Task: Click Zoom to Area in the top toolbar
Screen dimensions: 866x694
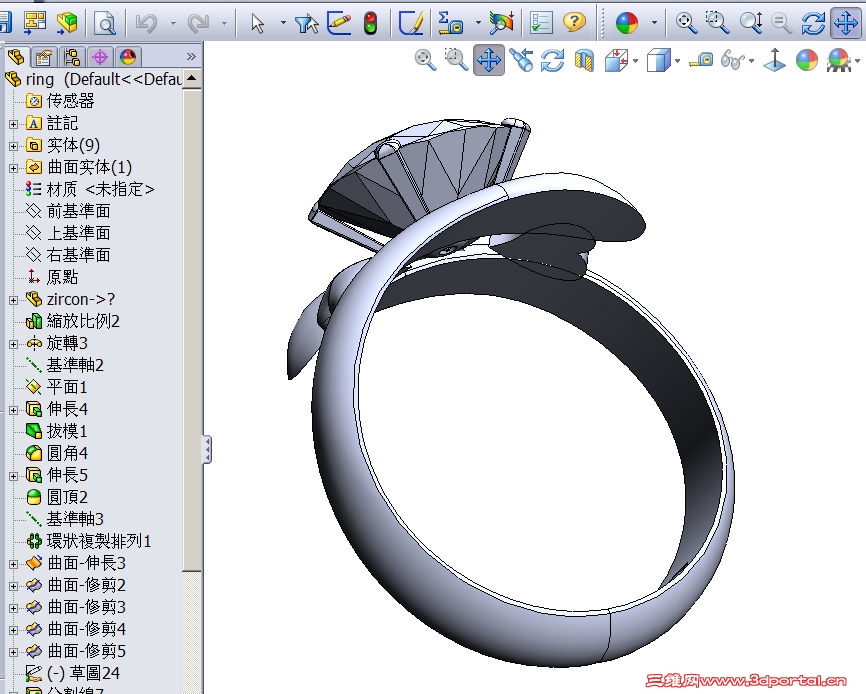Action: pyautogui.click(x=717, y=23)
